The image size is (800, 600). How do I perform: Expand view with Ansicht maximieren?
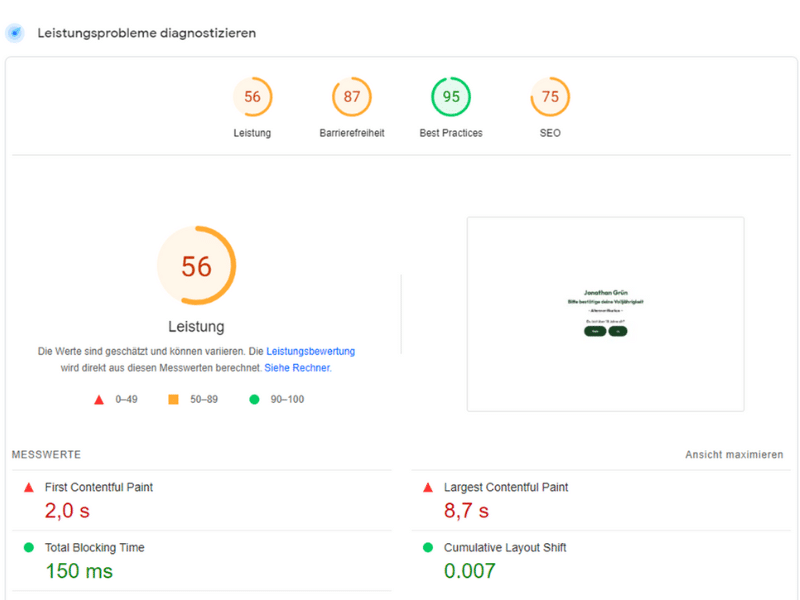tap(733, 455)
